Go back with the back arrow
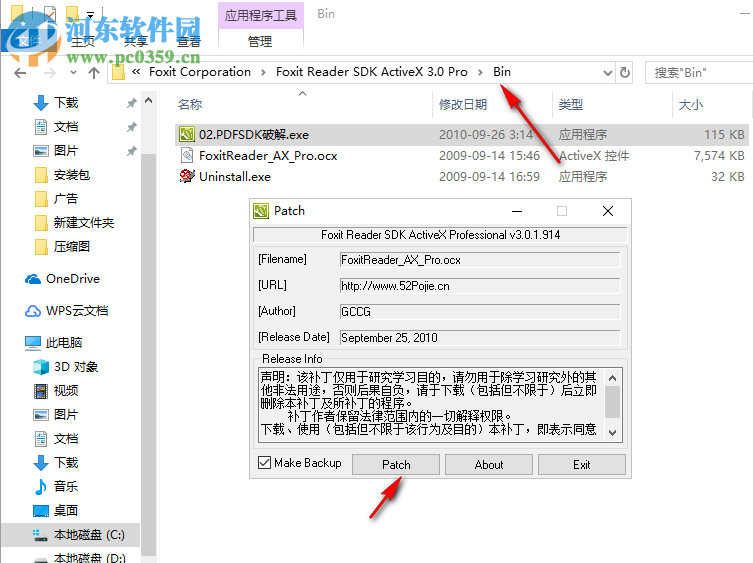 click(20, 73)
